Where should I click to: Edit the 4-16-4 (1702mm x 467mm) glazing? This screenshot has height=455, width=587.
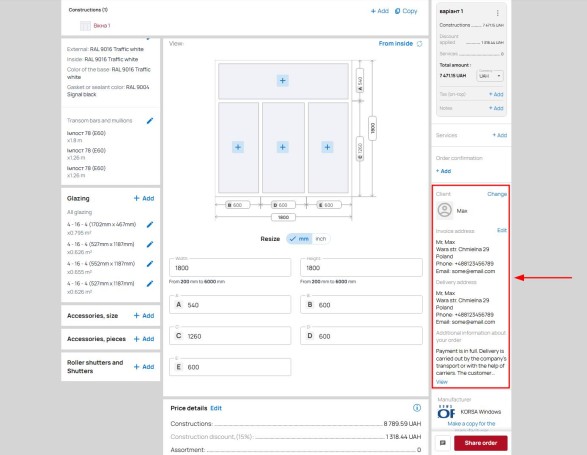pos(150,224)
